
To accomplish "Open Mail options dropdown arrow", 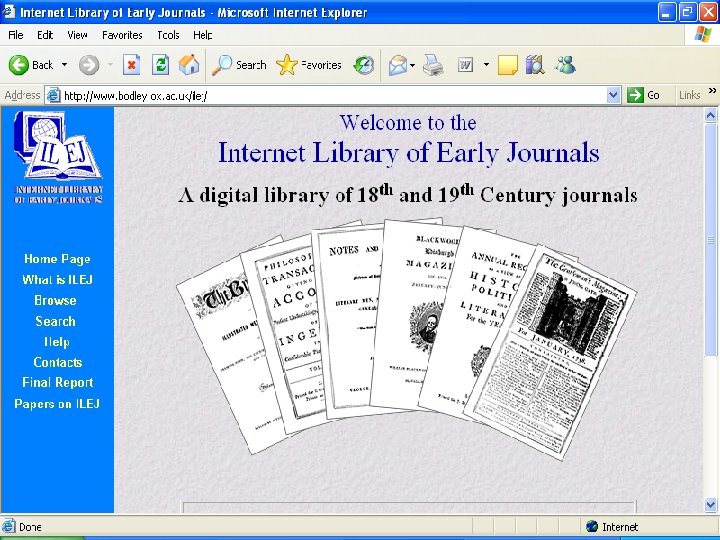I will point(412,65).
